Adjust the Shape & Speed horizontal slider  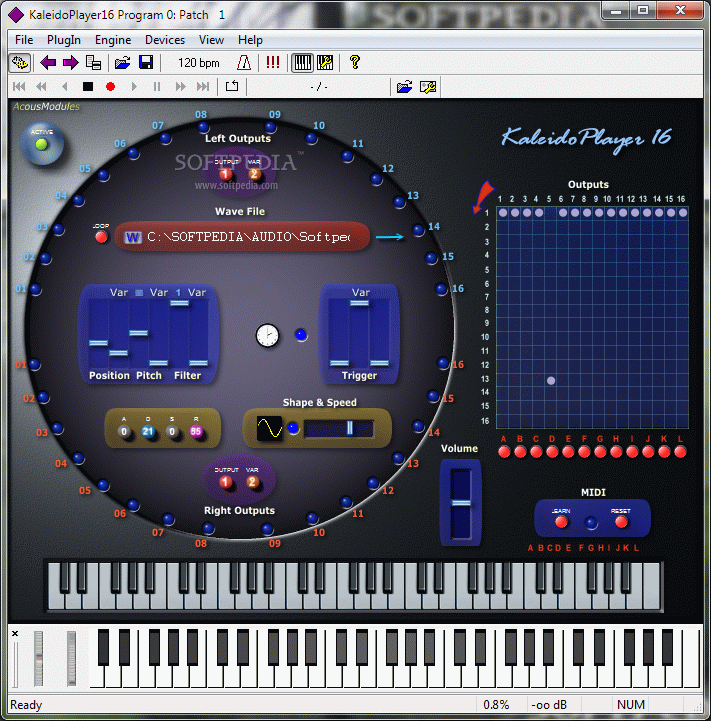[338, 428]
